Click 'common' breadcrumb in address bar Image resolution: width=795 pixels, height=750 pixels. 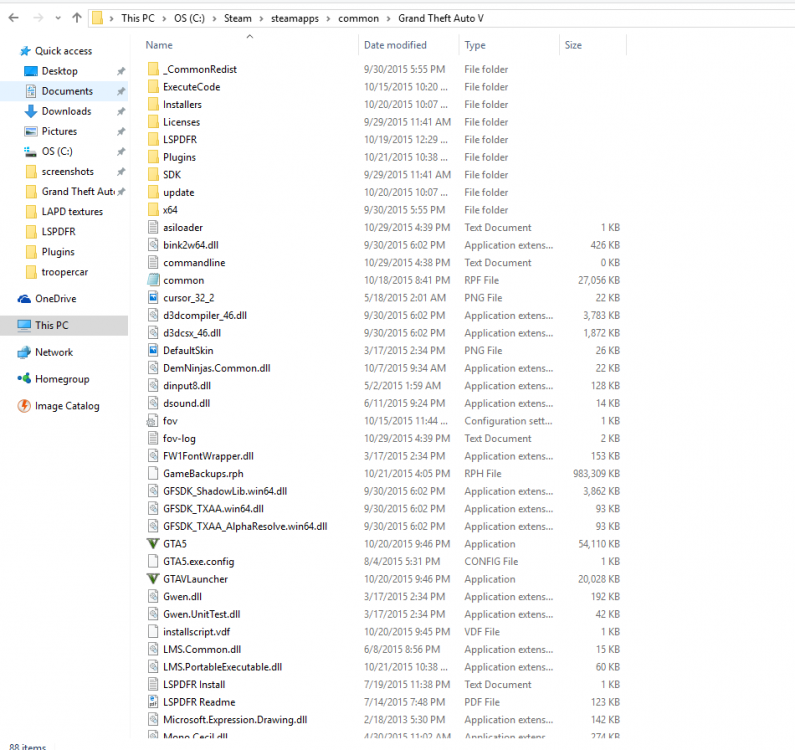(x=358, y=18)
